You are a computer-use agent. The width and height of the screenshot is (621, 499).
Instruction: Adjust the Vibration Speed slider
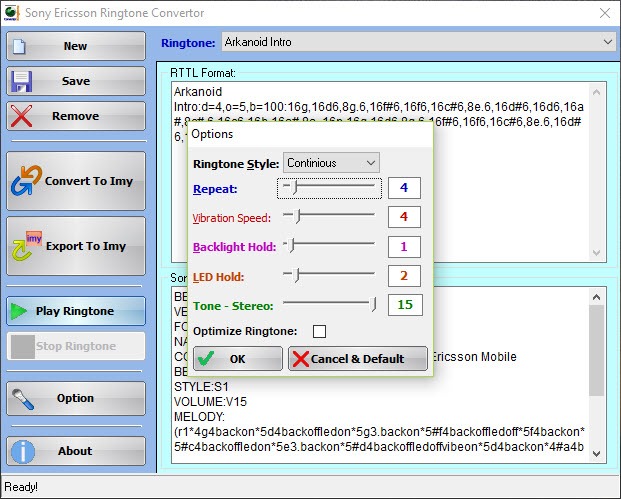pos(329,217)
